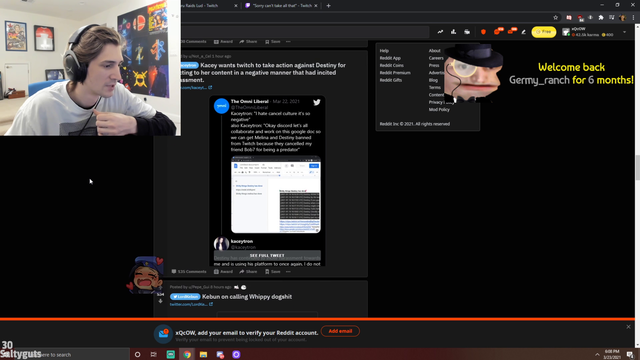This screenshot has width=640, height=360.
Task: Open Cortana circle icon on taskbar
Action: coord(138,354)
